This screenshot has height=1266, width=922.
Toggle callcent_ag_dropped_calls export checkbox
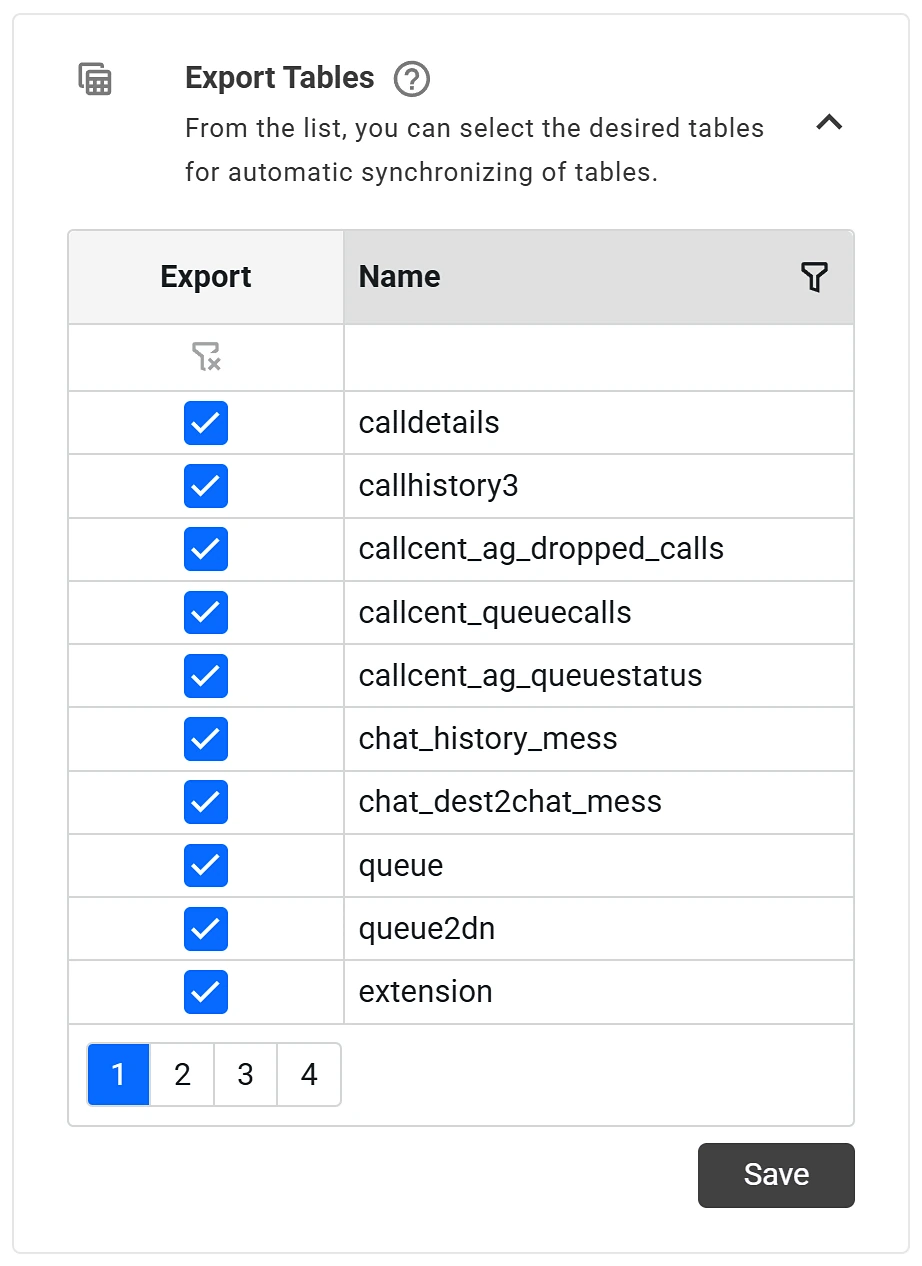[x=206, y=549]
